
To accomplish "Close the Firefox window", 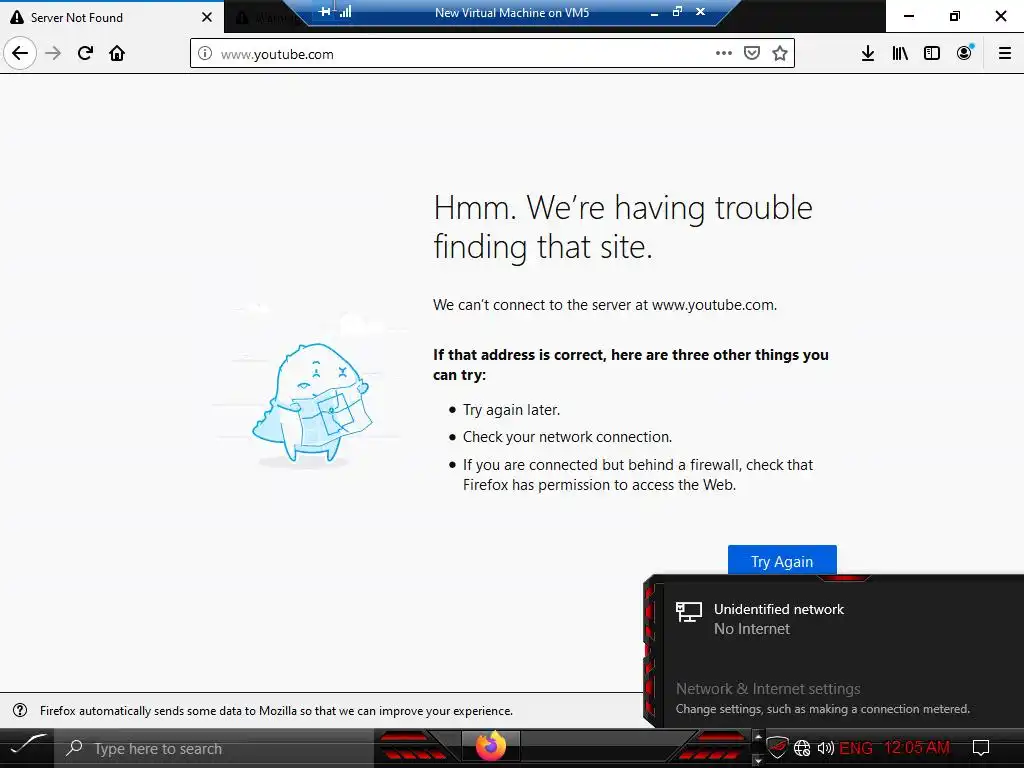I will point(1000,16).
